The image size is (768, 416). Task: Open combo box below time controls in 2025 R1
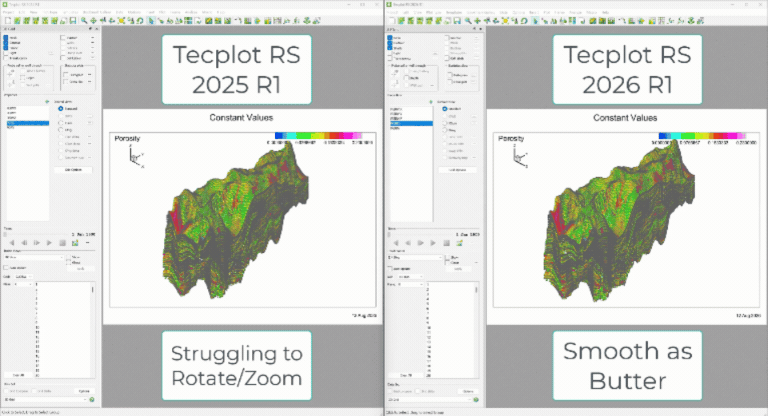[x=33, y=257]
